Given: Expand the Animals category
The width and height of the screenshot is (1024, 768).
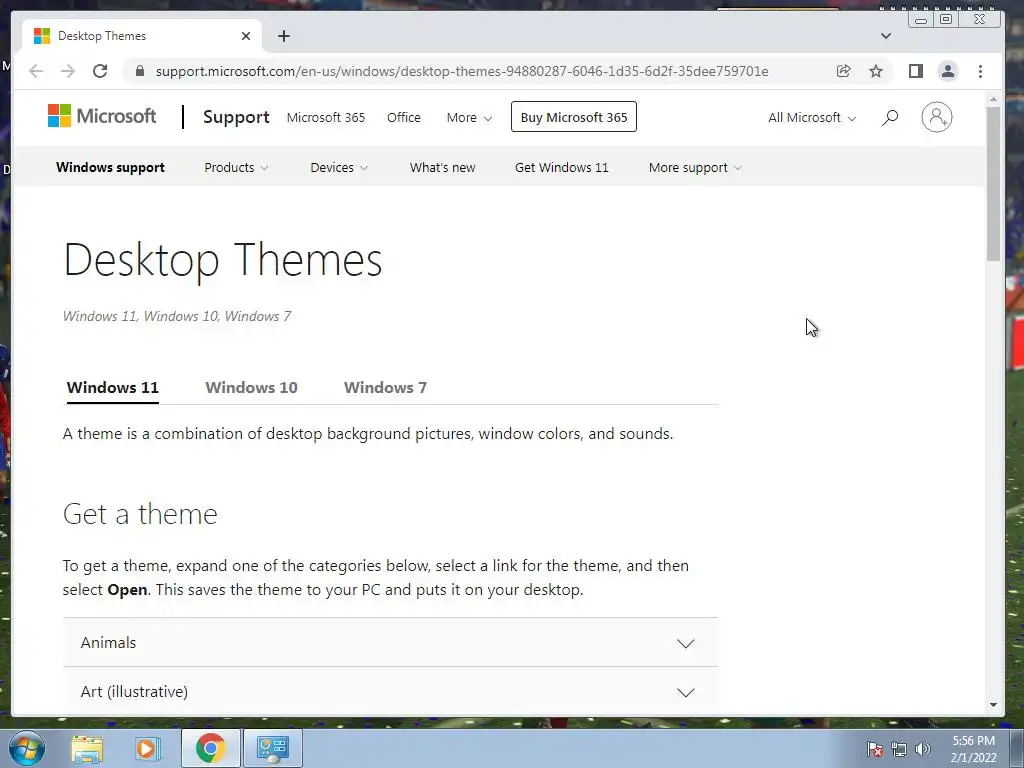Looking at the screenshot, I should [x=391, y=643].
